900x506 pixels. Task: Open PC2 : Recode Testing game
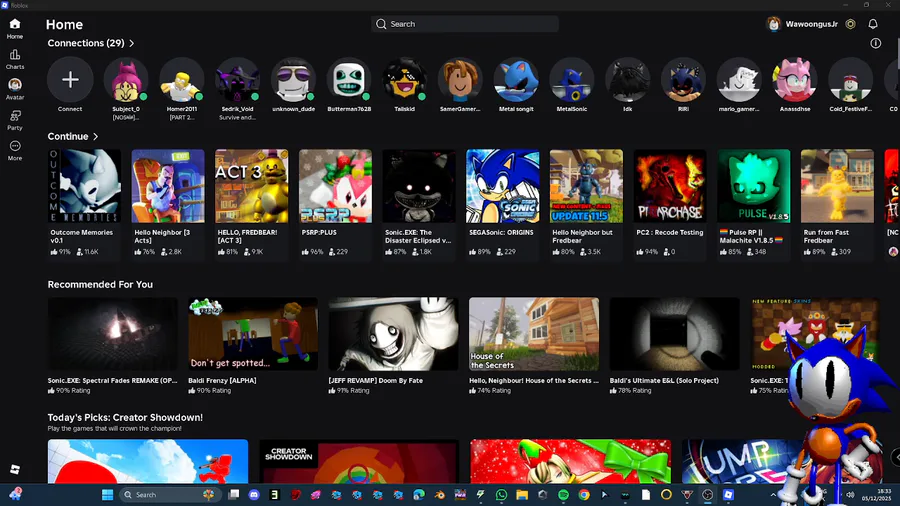click(670, 203)
